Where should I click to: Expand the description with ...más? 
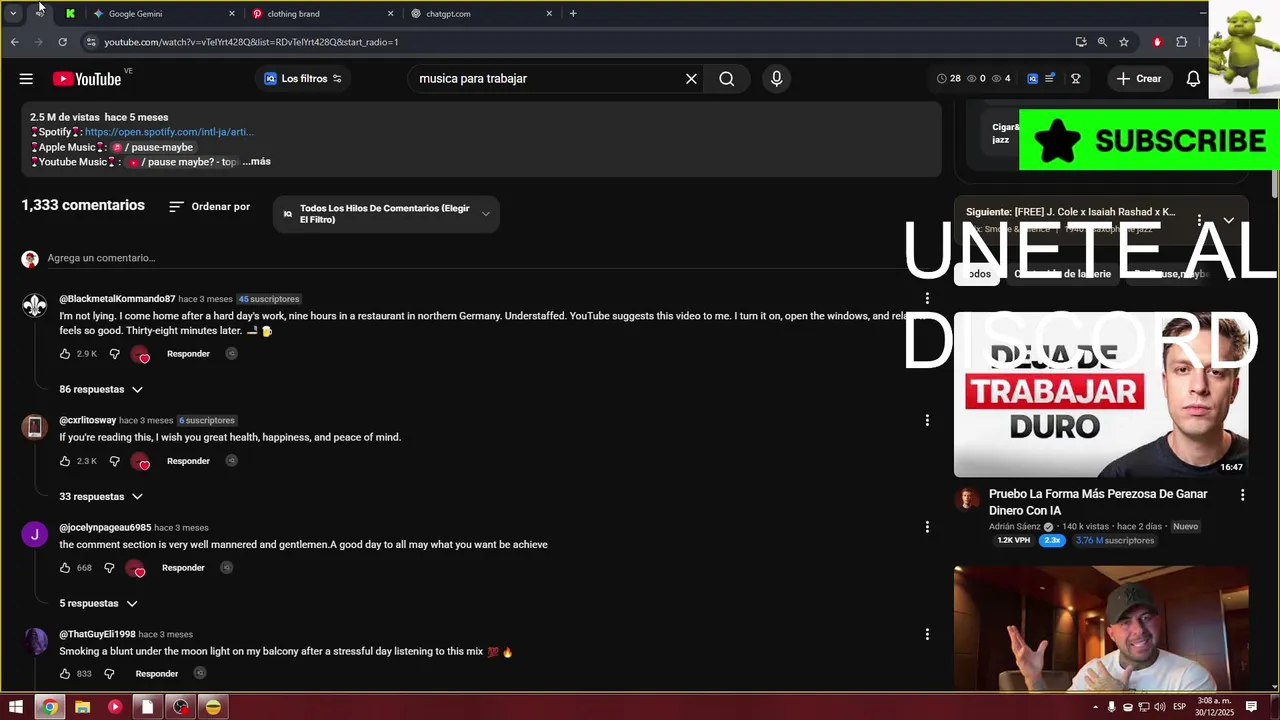click(257, 161)
